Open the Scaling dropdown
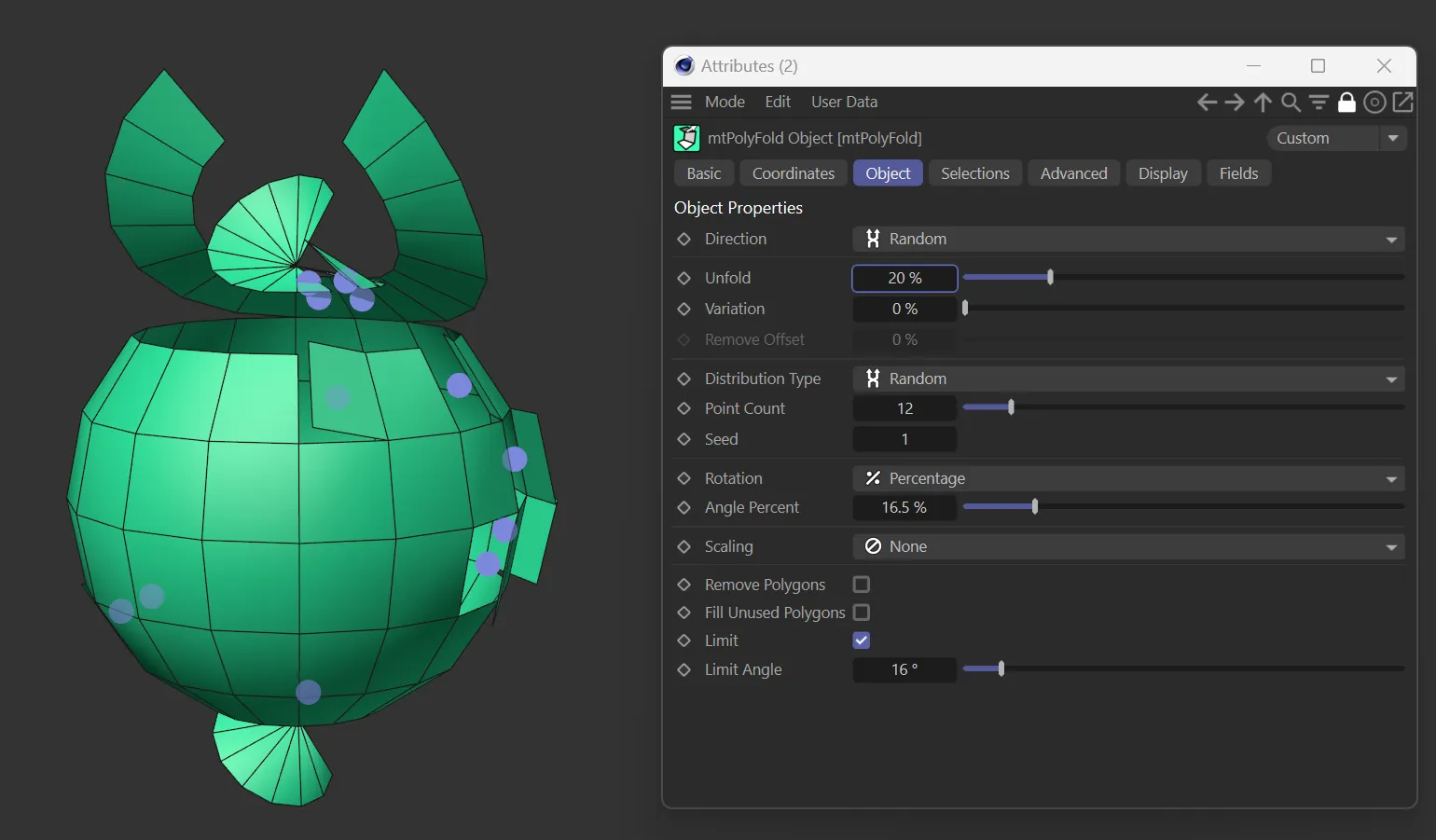The image size is (1436, 840). [1128, 547]
